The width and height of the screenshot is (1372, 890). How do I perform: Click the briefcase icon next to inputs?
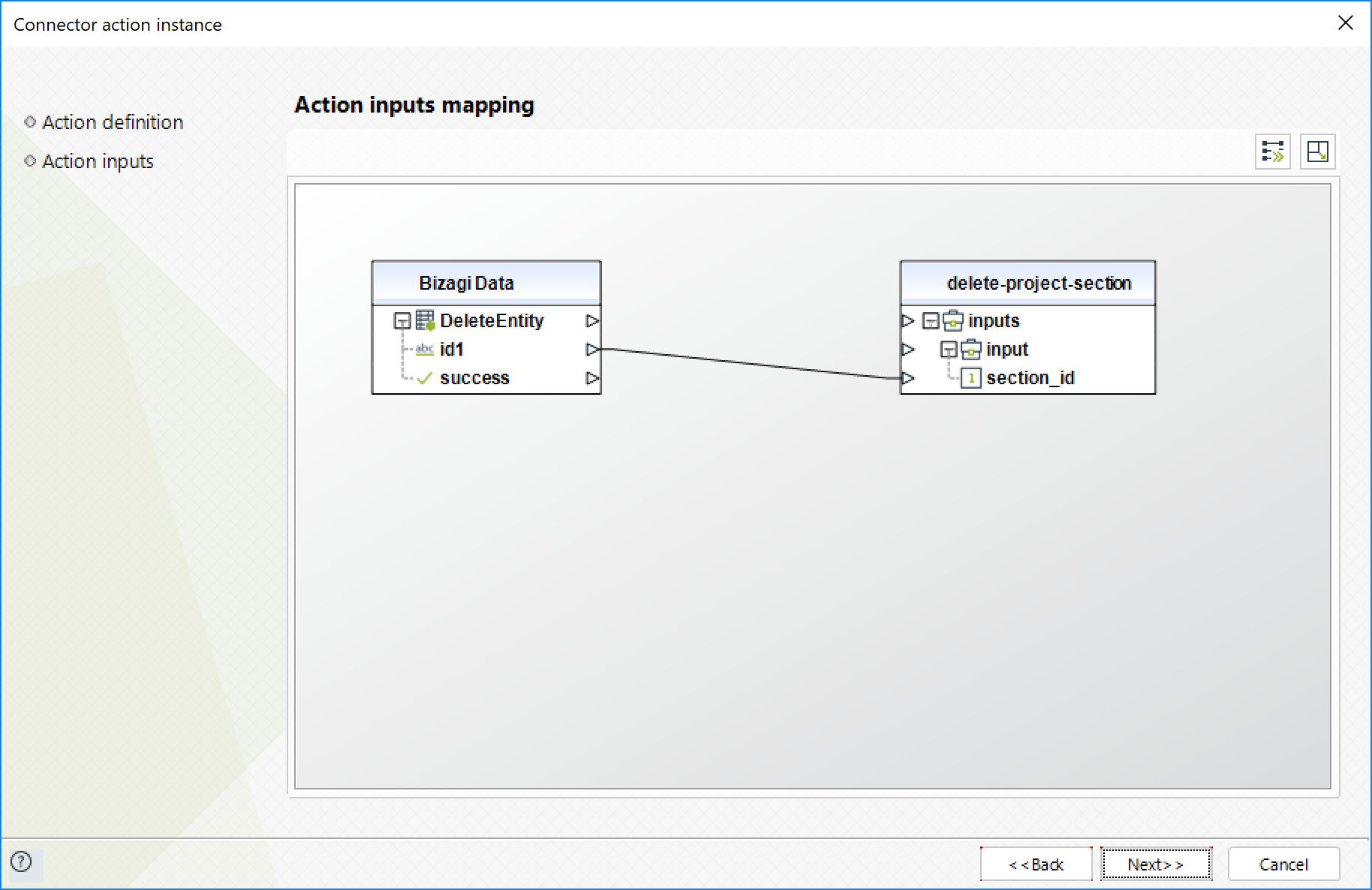click(x=953, y=320)
